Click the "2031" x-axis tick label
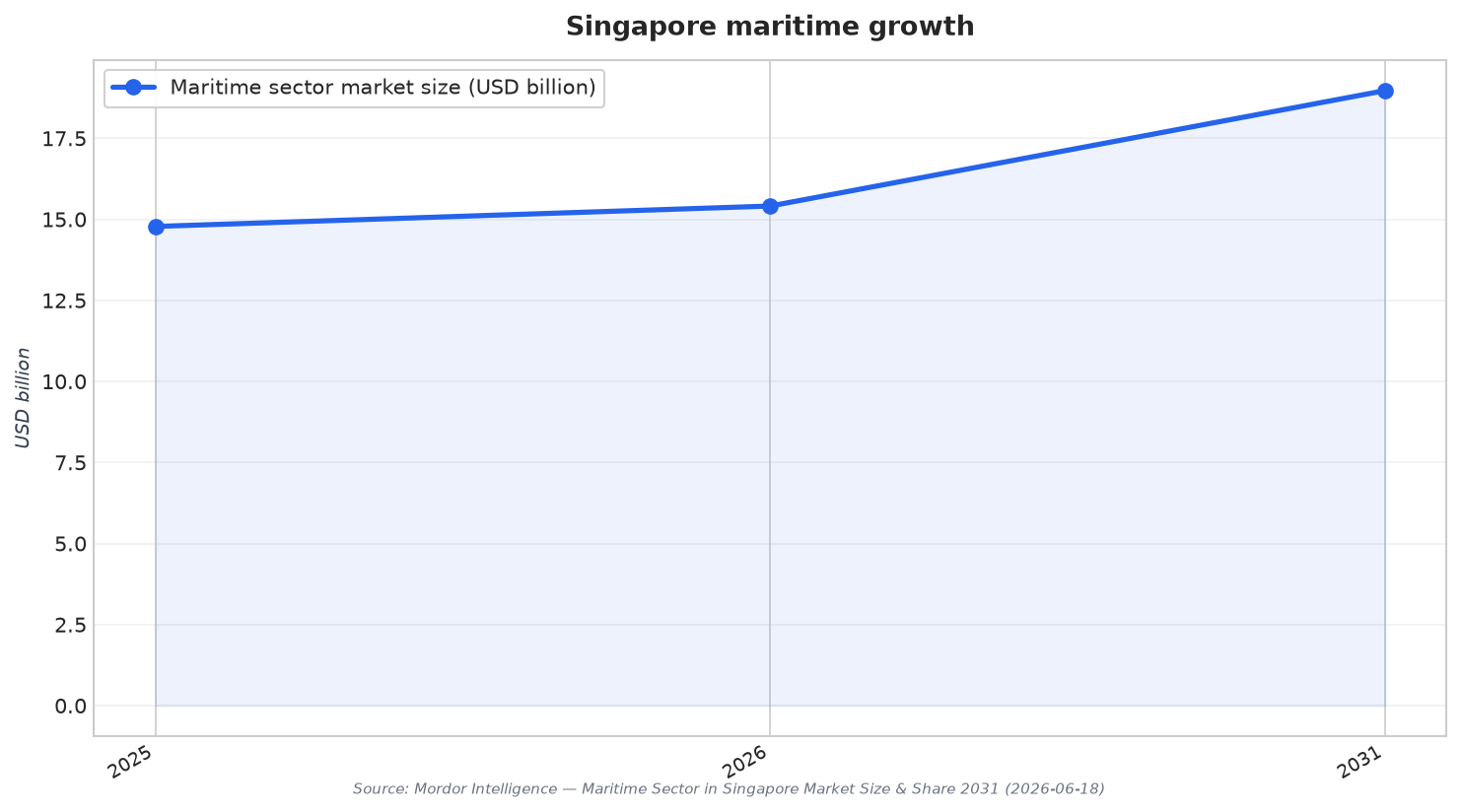The height and width of the screenshot is (812, 1461). click(1360, 762)
